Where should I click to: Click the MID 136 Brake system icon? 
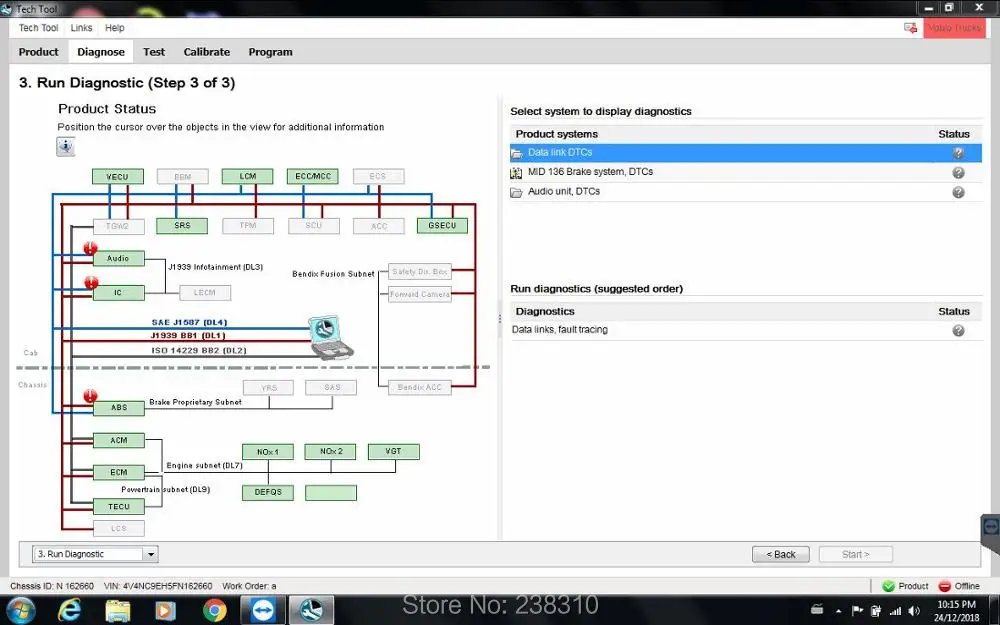517,173
